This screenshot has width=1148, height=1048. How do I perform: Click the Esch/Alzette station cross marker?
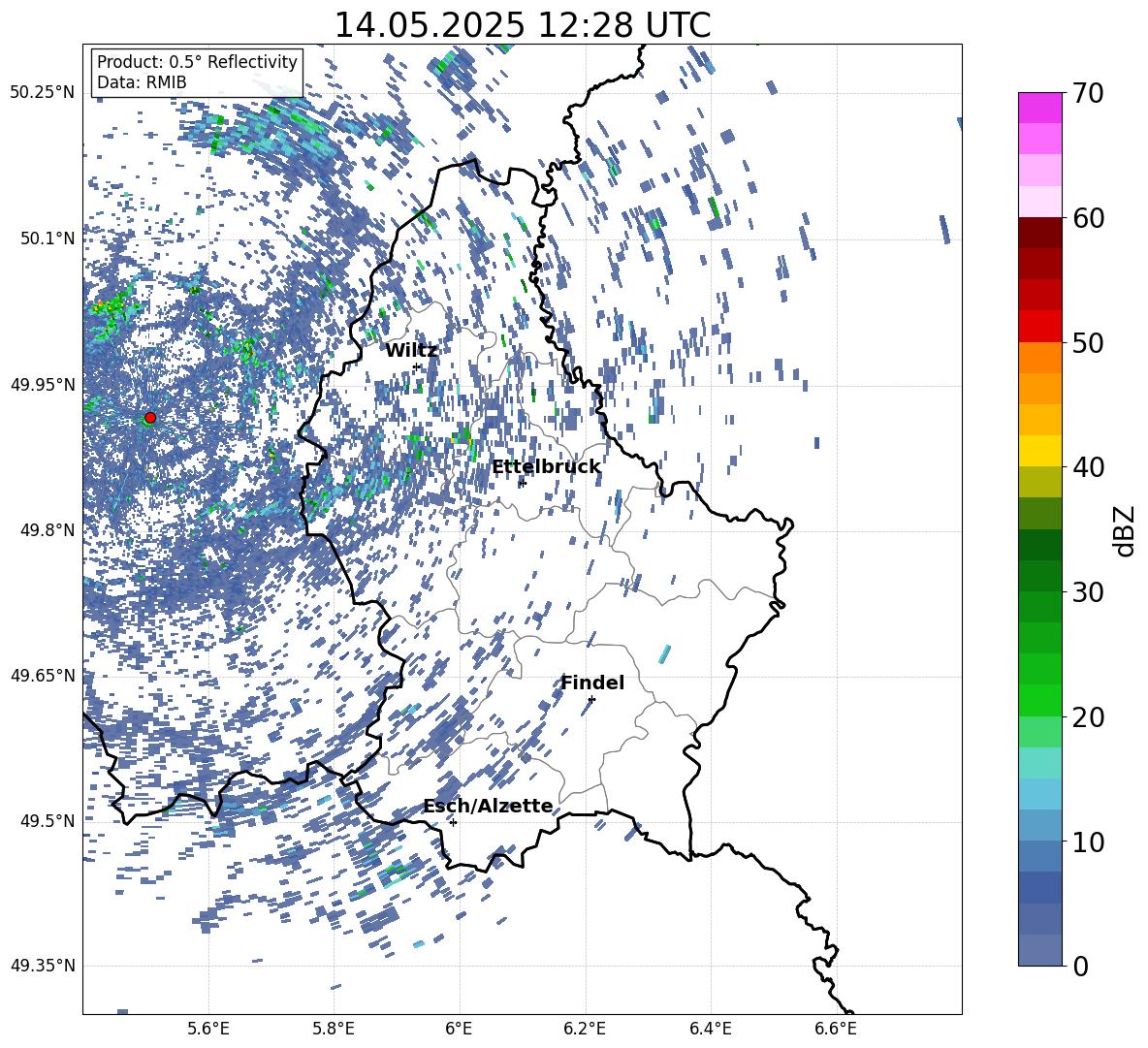(453, 822)
